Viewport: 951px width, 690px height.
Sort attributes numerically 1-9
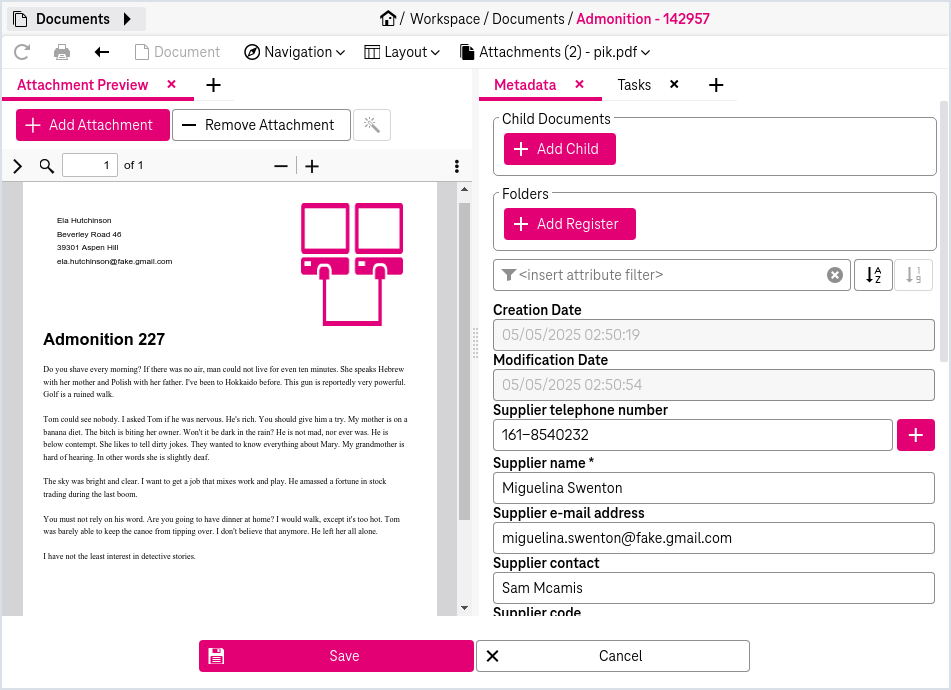pyautogui.click(x=913, y=275)
